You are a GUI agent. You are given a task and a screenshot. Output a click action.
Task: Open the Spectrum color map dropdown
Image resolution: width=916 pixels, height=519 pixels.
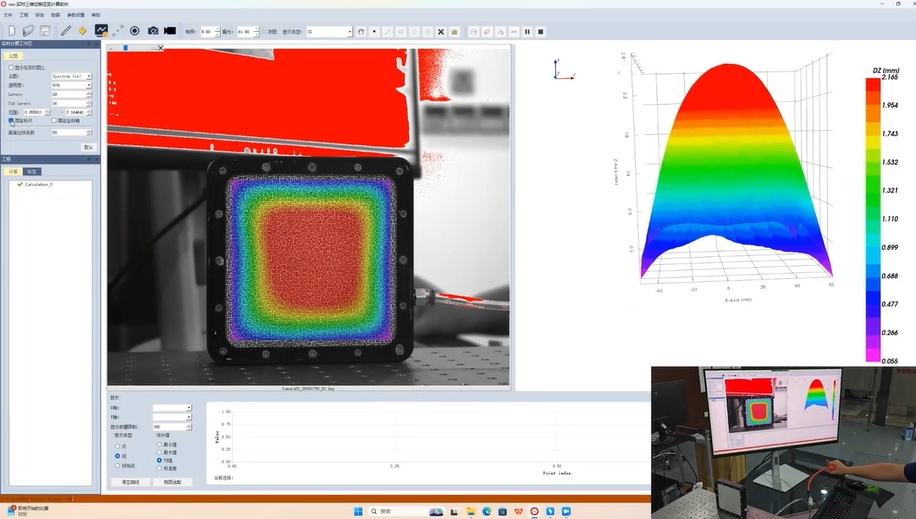[71, 76]
